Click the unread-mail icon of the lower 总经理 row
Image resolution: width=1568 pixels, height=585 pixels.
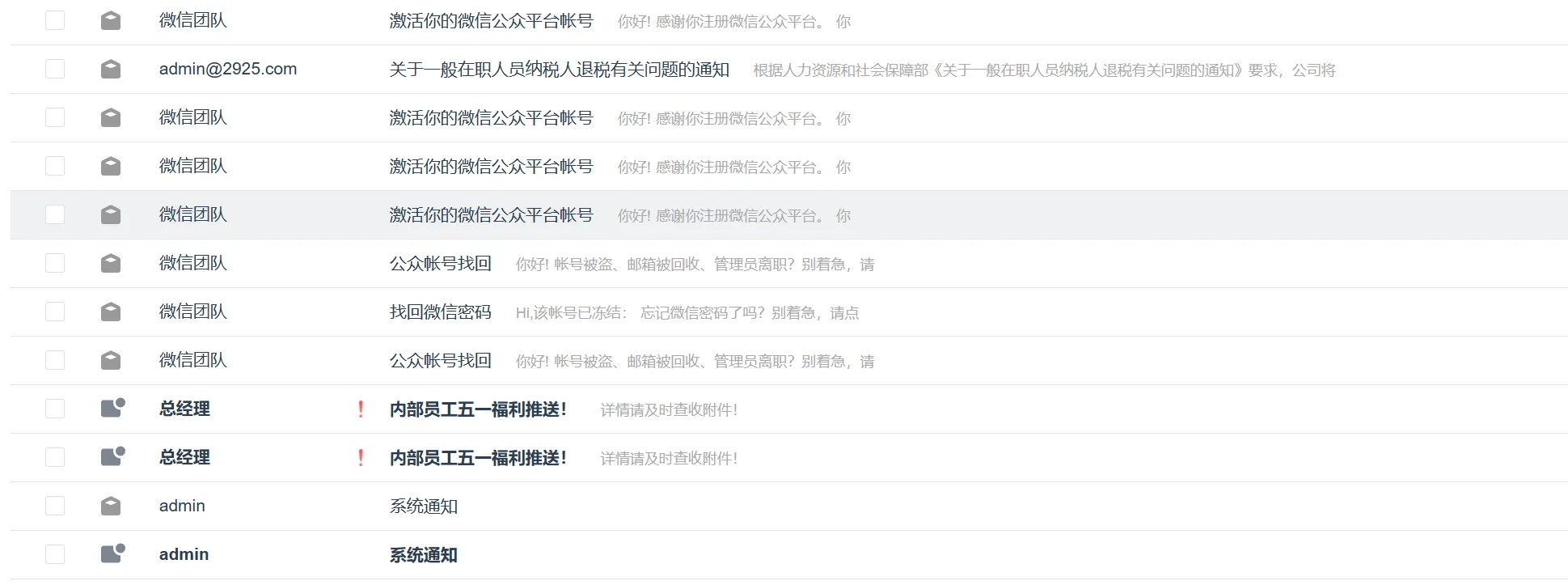click(112, 456)
